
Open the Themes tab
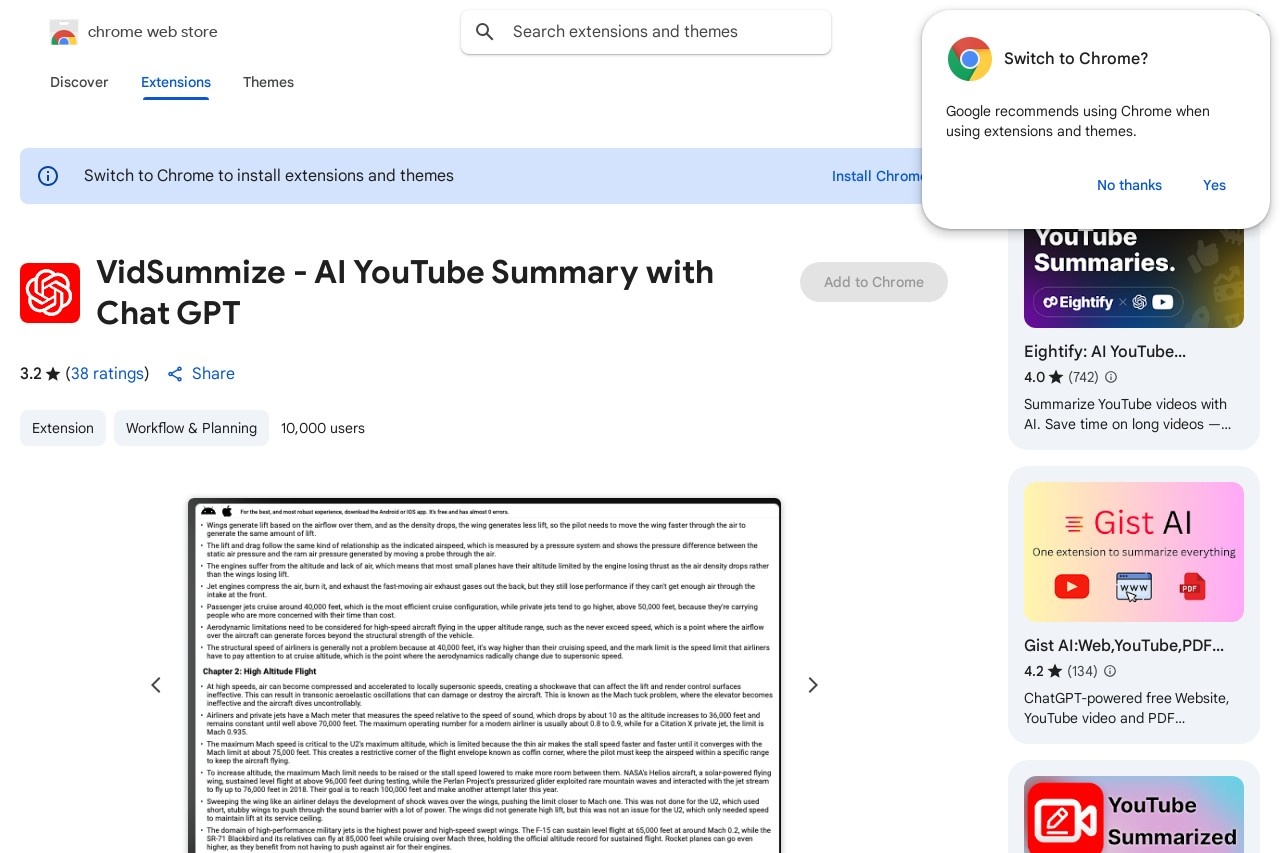click(268, 82)
